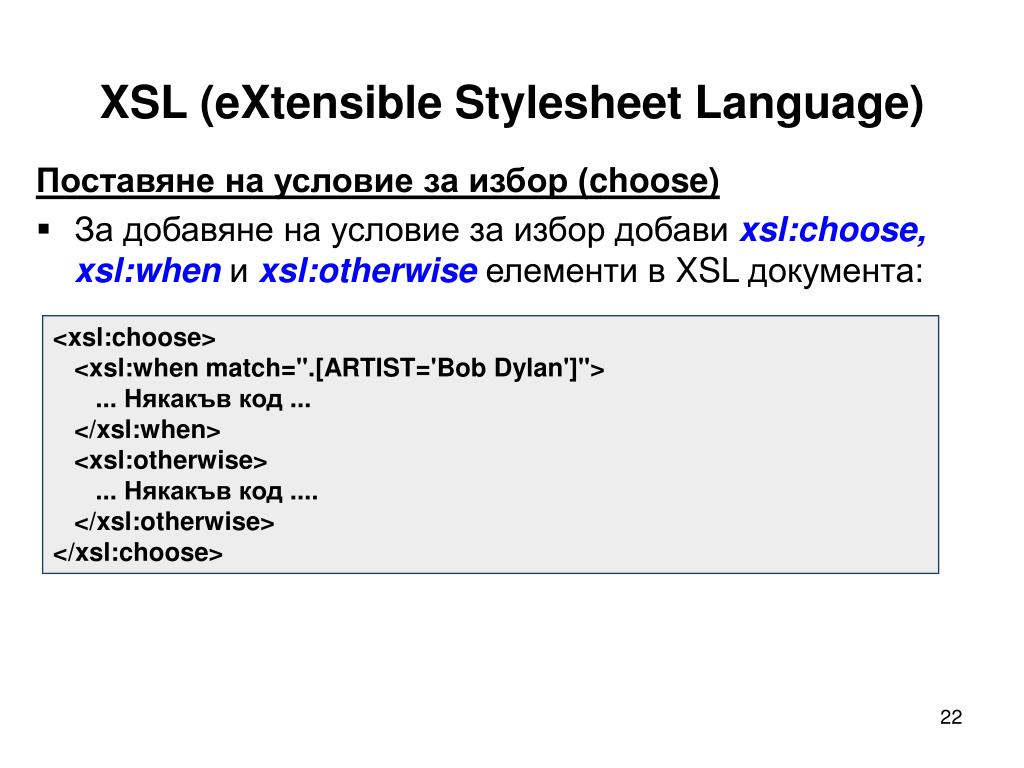Click the opening '<xsl:choose>' code line
The height and width of the screenshot is (768, 1024).
(x=134, y=338)
